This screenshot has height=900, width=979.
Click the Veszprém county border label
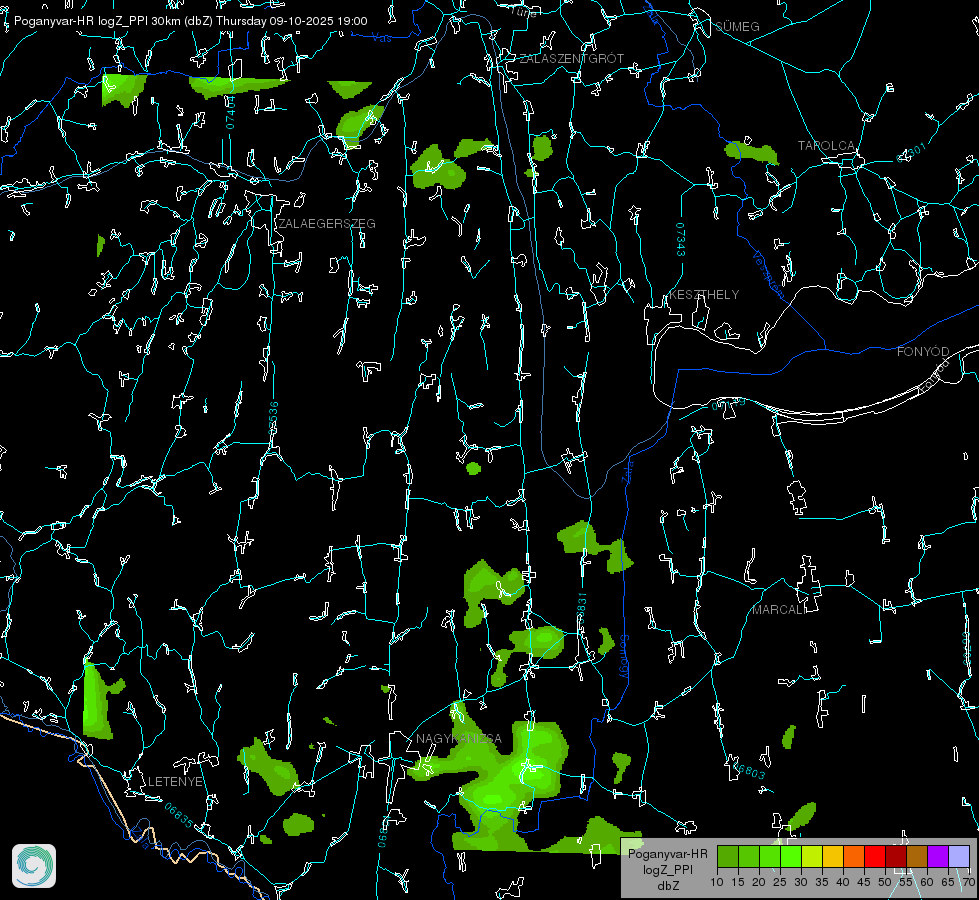pyautogui.click(x=768, y=274)
